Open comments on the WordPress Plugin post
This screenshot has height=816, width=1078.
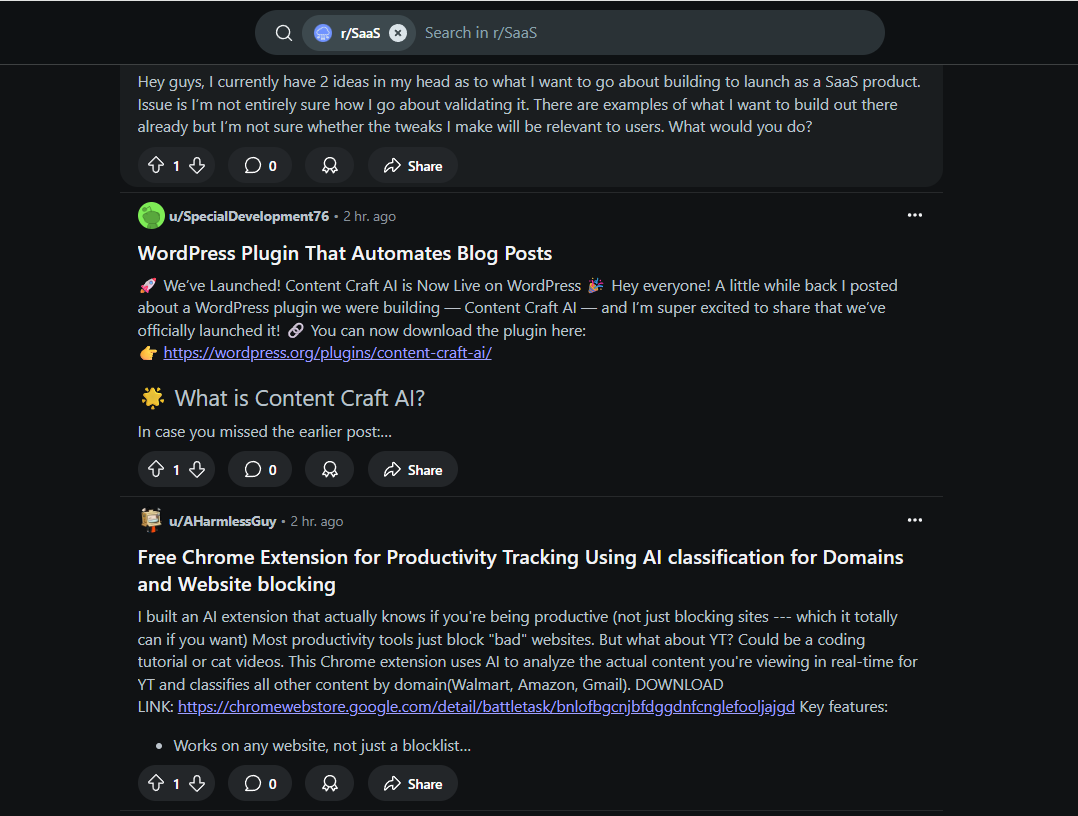point(260,470)
